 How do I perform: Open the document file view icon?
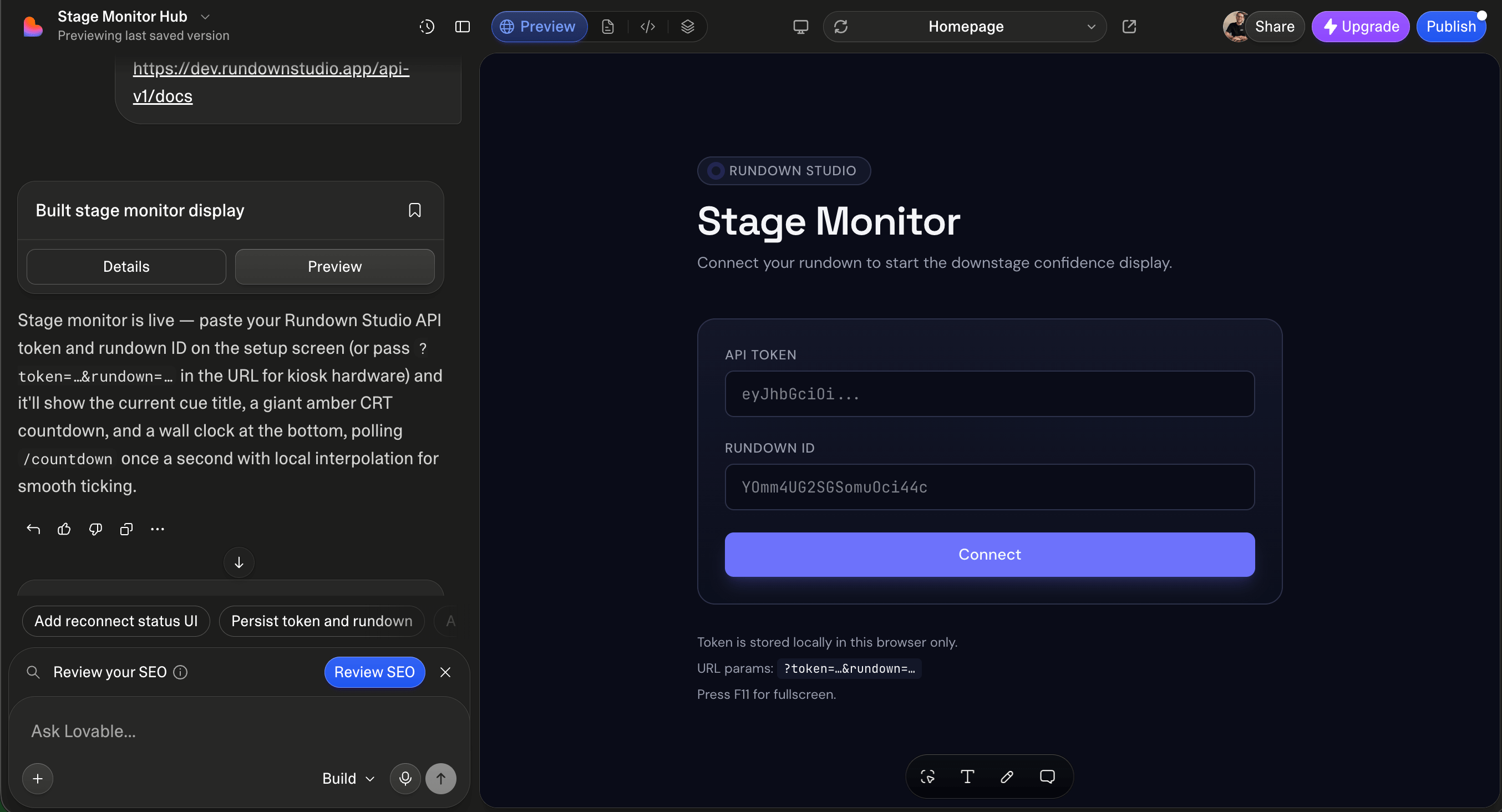[607, 26]
